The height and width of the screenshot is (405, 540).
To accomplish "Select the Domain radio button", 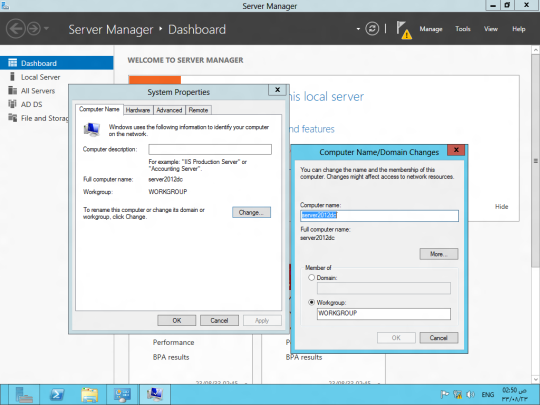I will [x=311, y=277].
